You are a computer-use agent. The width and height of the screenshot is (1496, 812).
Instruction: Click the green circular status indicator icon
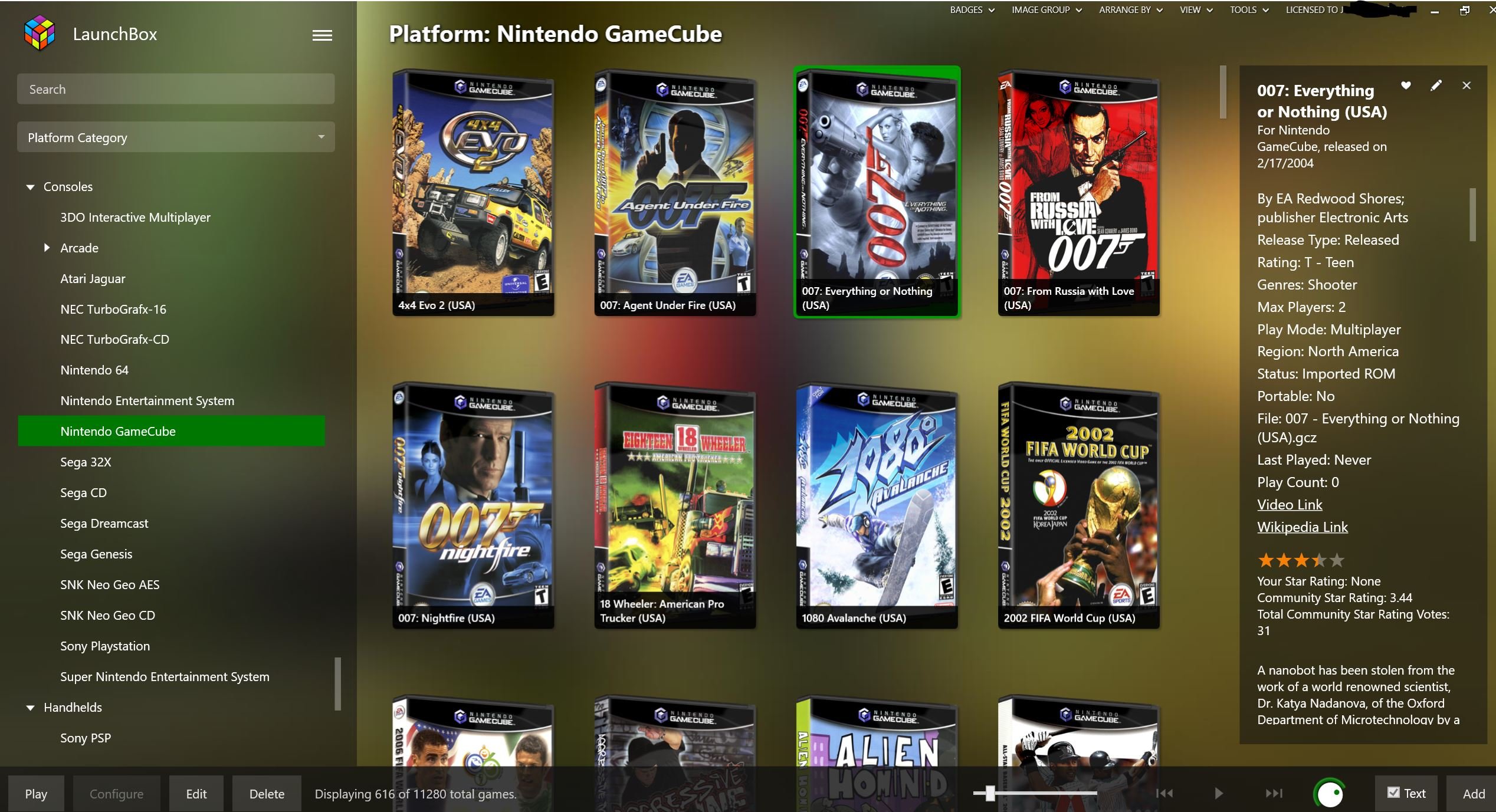point(1330,793)
